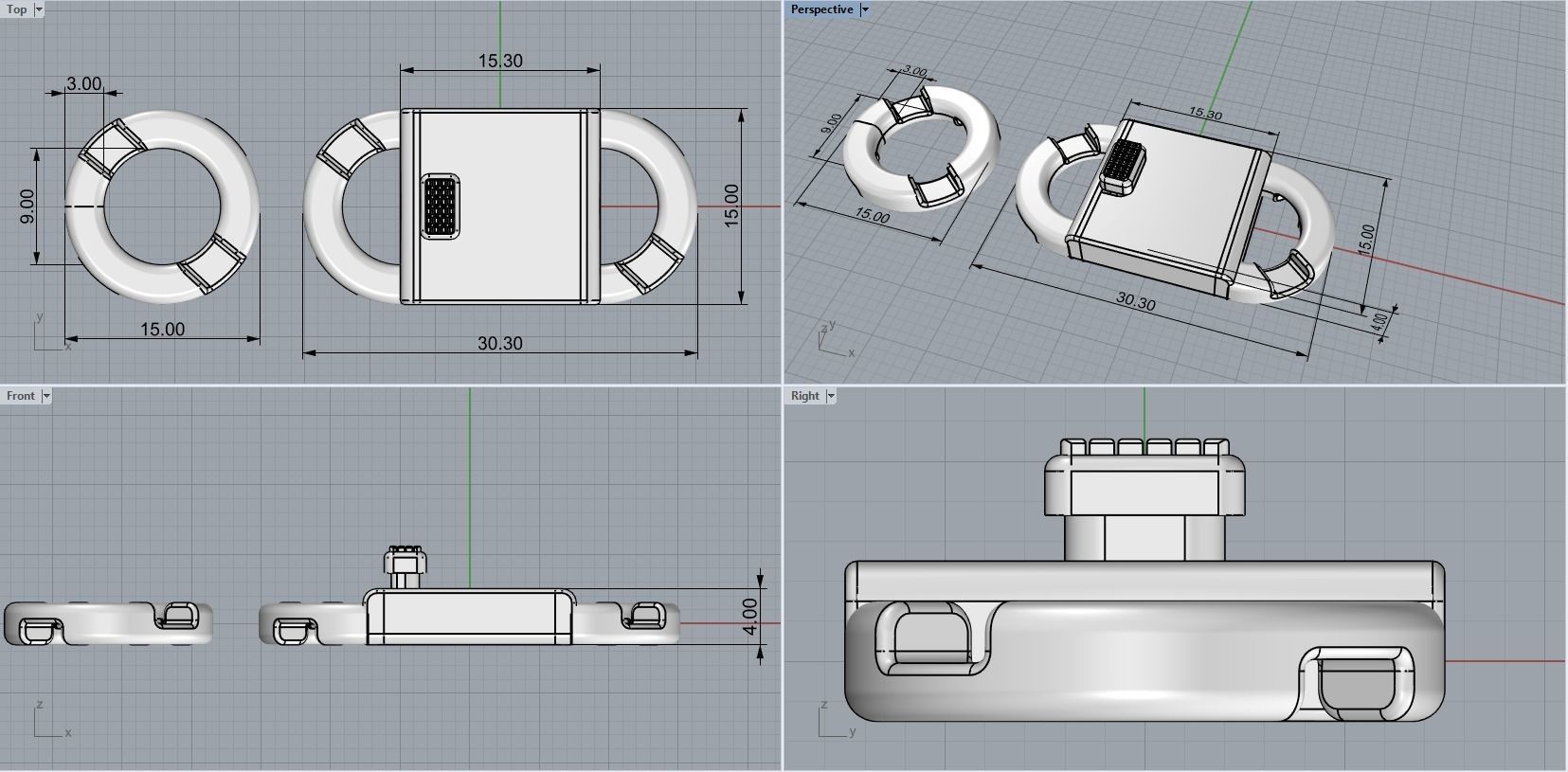Screen dimensions: 1568x772
Task: Select the 3.00 dimension in Perspective view
Action: 913,71
